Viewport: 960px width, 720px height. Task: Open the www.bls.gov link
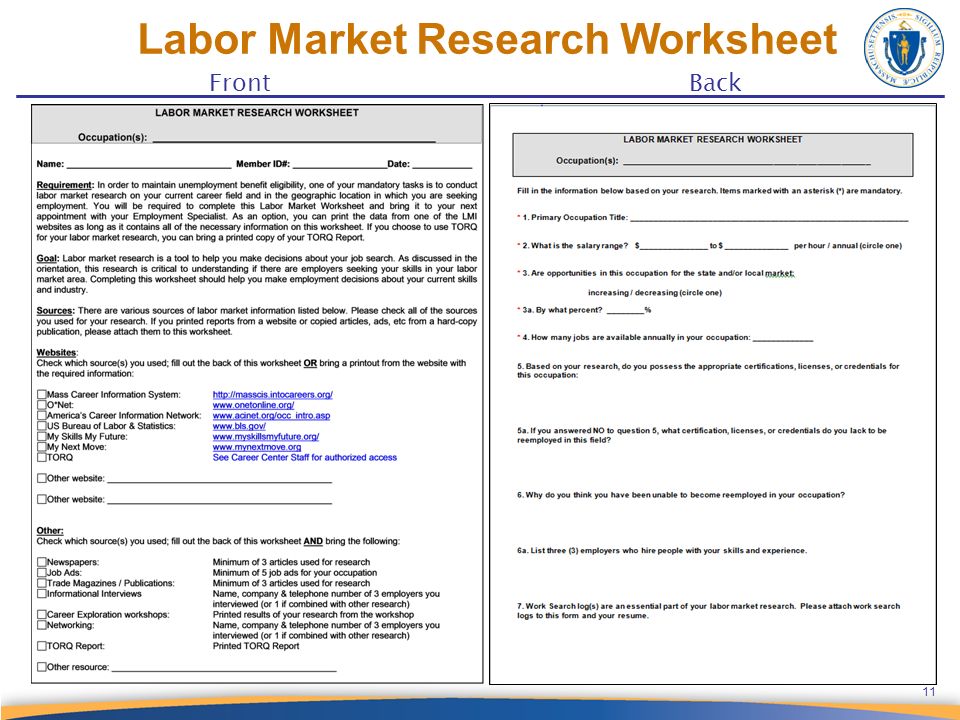pyautogui.click(x=239, y=426)
